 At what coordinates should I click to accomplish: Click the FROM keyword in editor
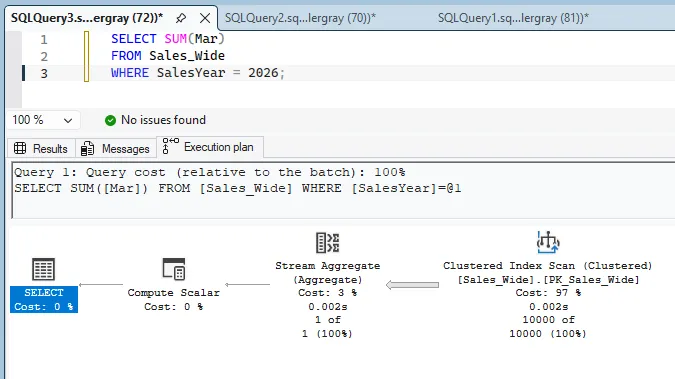click(x=126, y=56)
